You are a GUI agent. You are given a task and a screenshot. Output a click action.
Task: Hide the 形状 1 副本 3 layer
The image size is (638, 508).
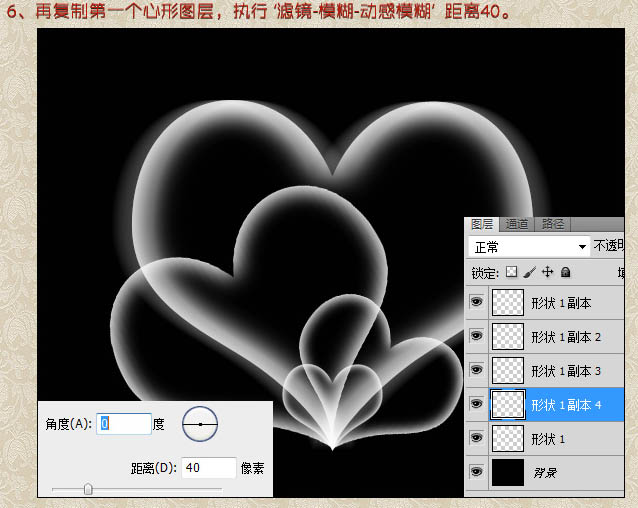point(476,370)
